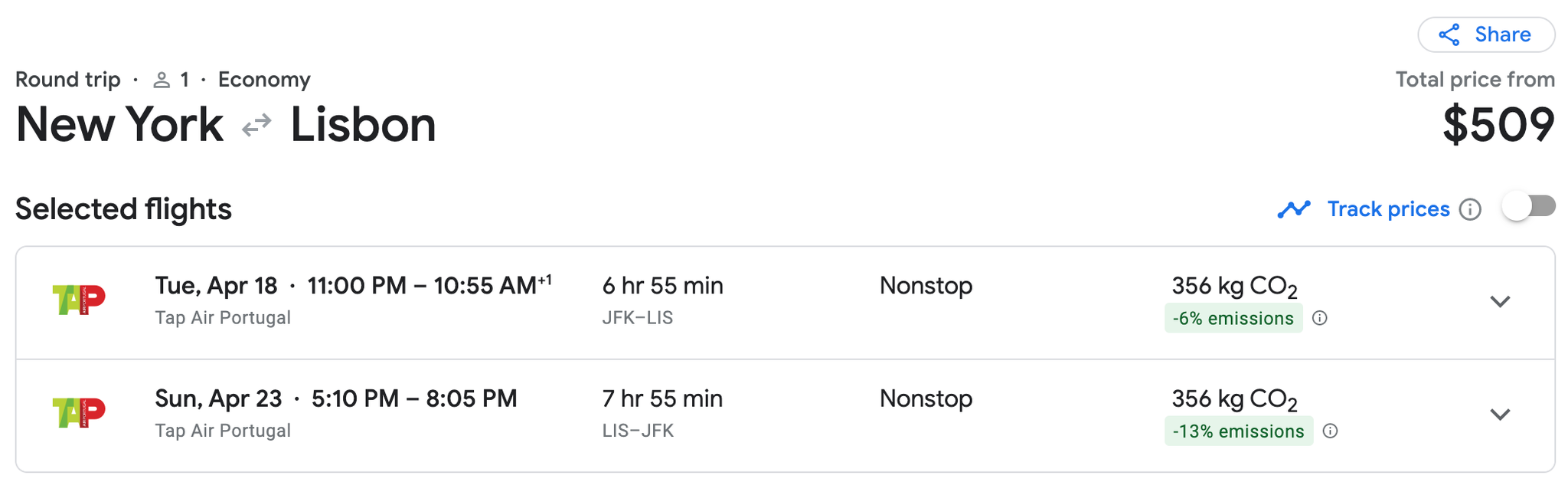
Task: Open info icon beside -13% emissions
Action: (x=1331, y=431)
